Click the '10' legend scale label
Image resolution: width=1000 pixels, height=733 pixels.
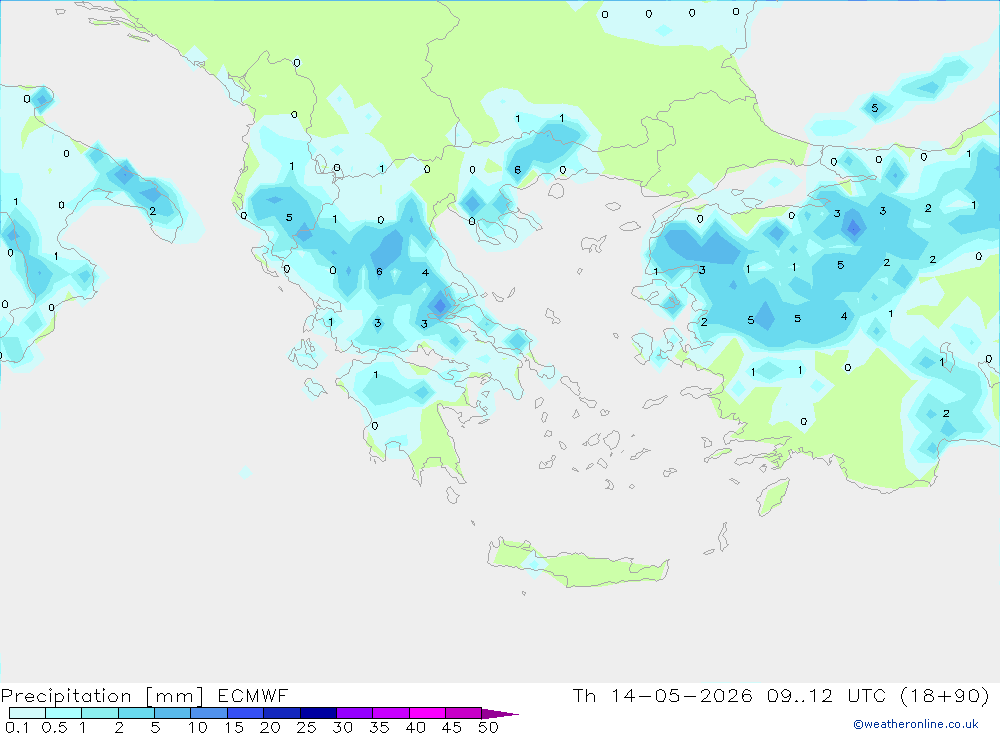198,727
